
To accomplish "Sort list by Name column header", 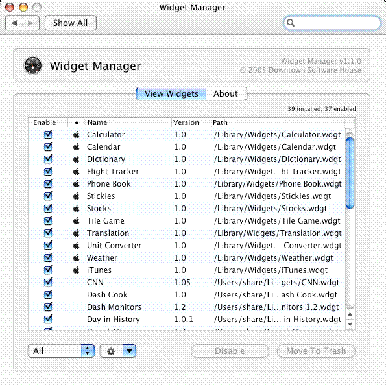I will click(97, 122).
